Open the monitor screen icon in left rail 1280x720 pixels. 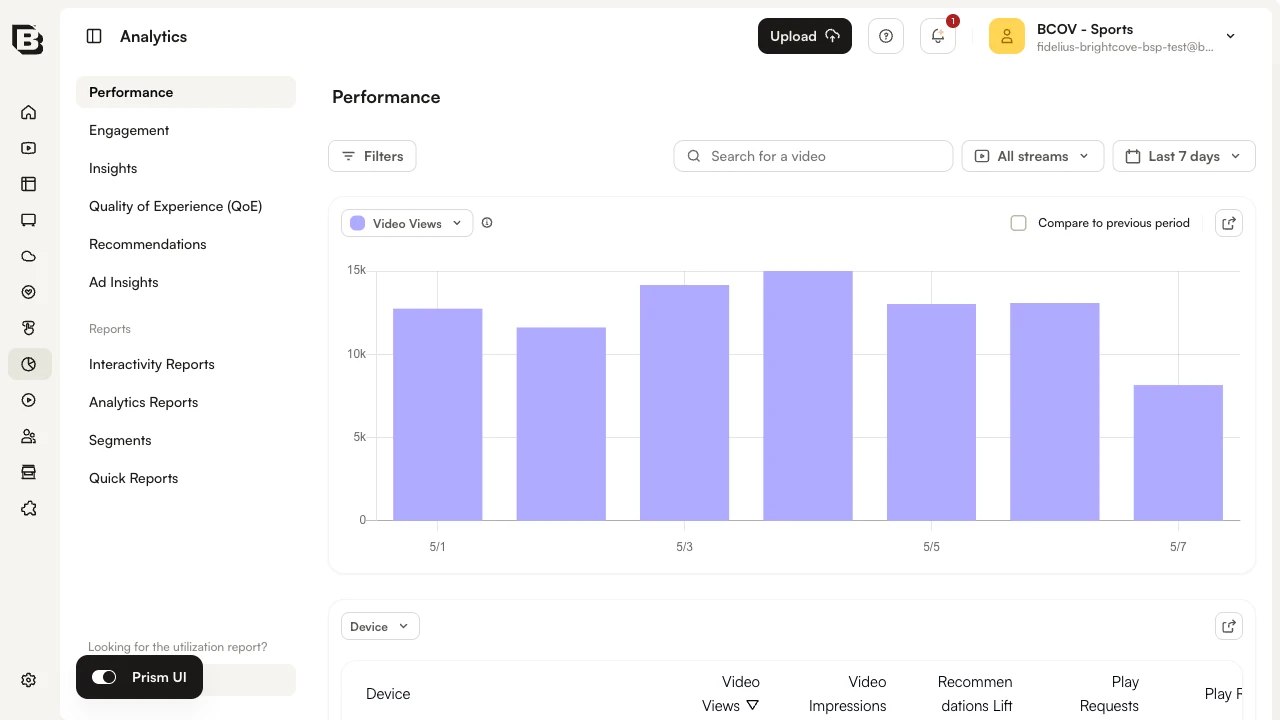click(29, 220)
